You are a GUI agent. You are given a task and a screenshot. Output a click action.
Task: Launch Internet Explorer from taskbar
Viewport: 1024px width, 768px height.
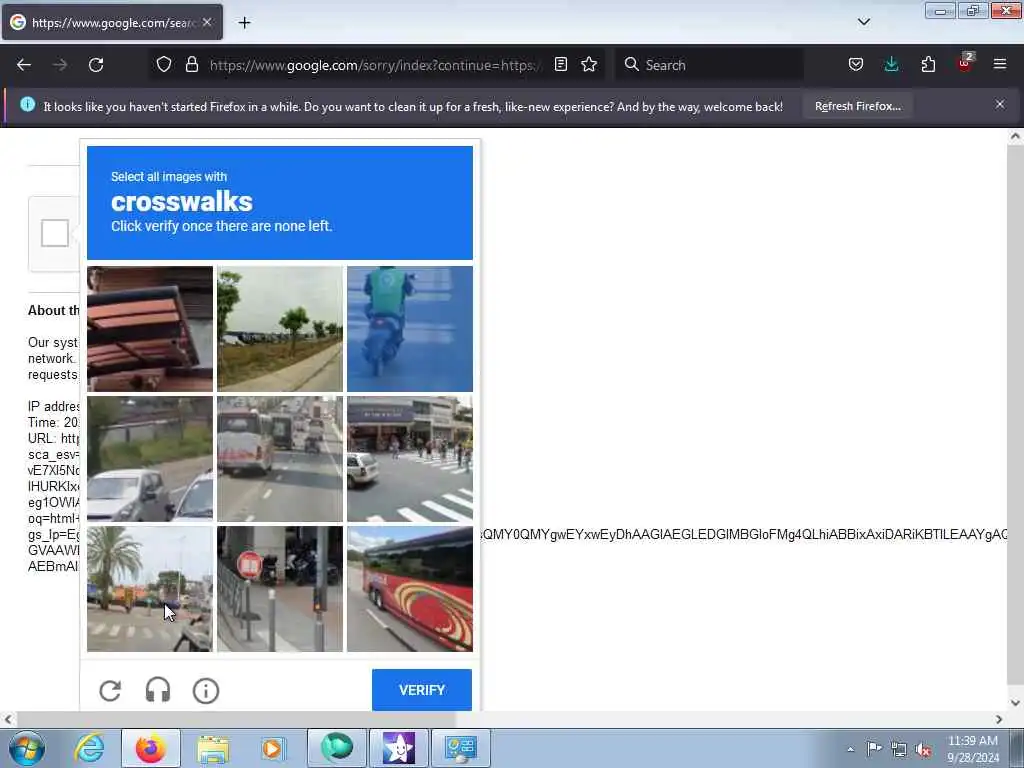click(x=89, y=748)
